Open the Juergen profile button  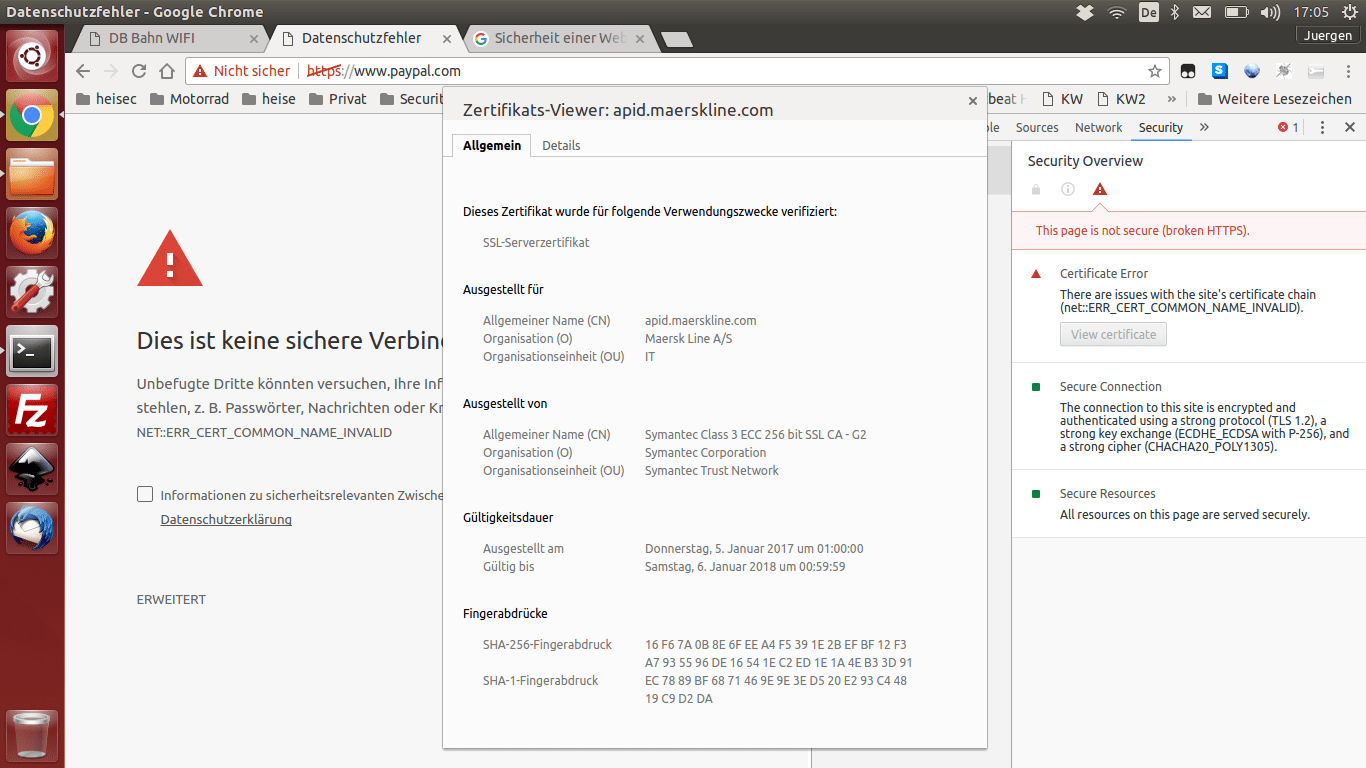click(1328, 35)
